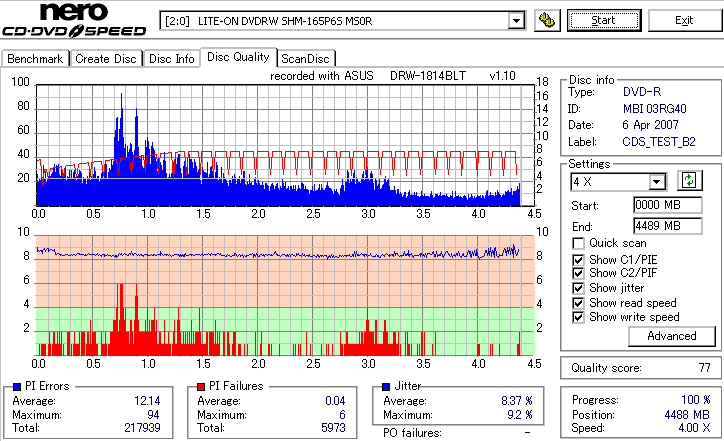
Task: Click PI Errors total 217939
Action: click(142, 428)
